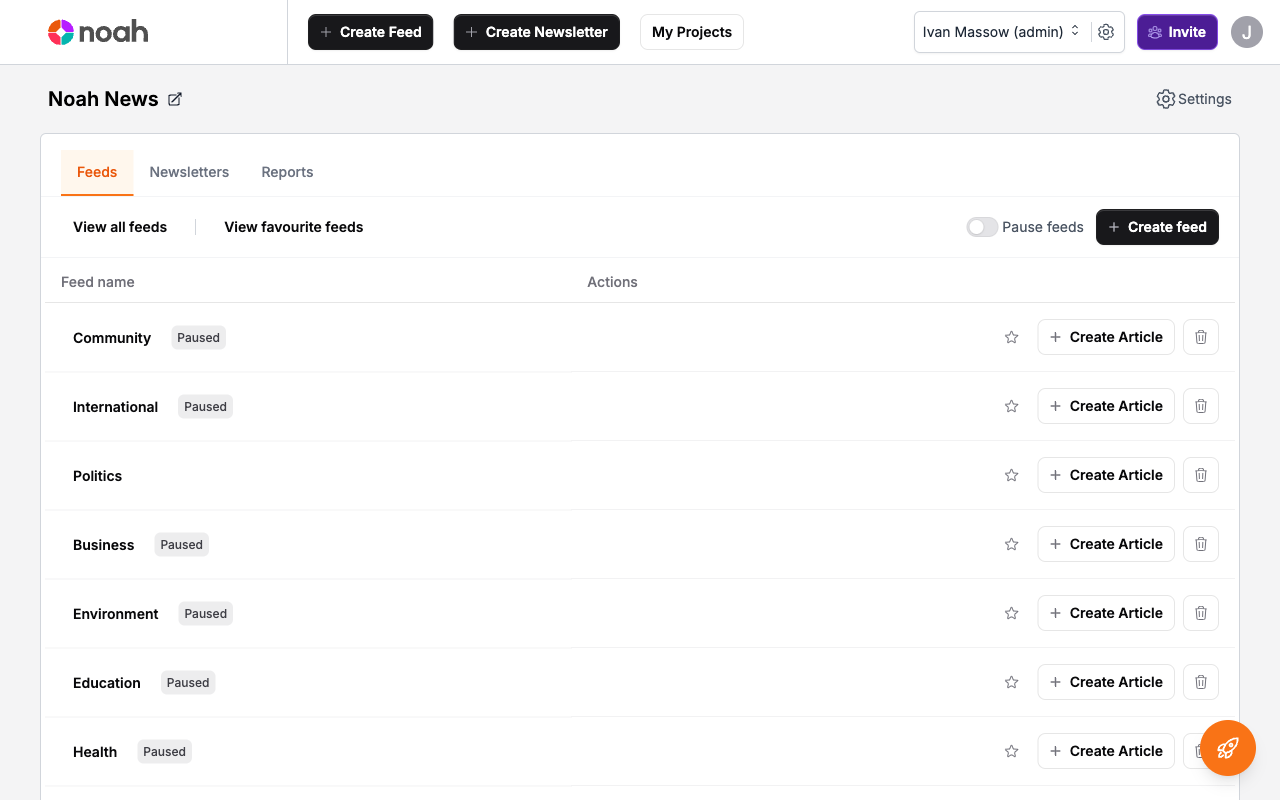Viewport: 1280px width, 800px height.
Task: Click Create Article for the Environment feed
Action: pos(1106,613)
